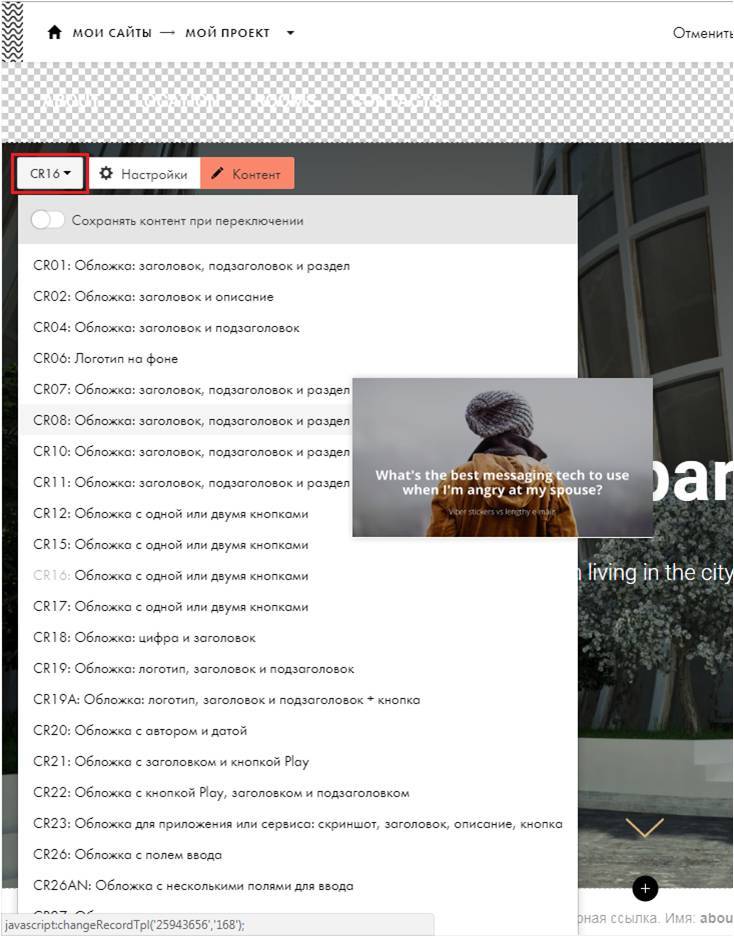The height and width of the screenshot is (937, 734).
Task: Select CR26: Обложка с полем ввода
Action: click(x=127, y=855)
